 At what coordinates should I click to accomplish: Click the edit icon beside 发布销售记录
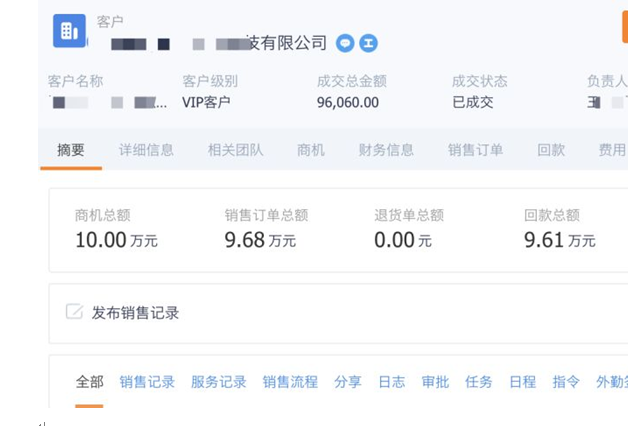pos(74,312)
